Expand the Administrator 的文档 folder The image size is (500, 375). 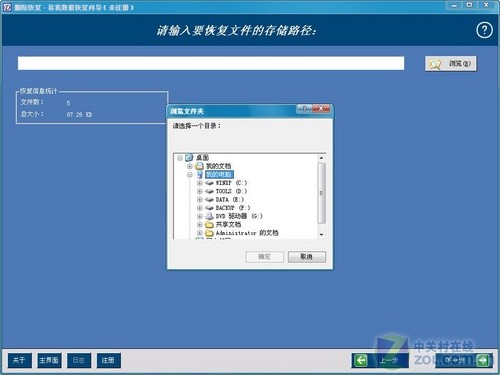click(x=199, y=233)
